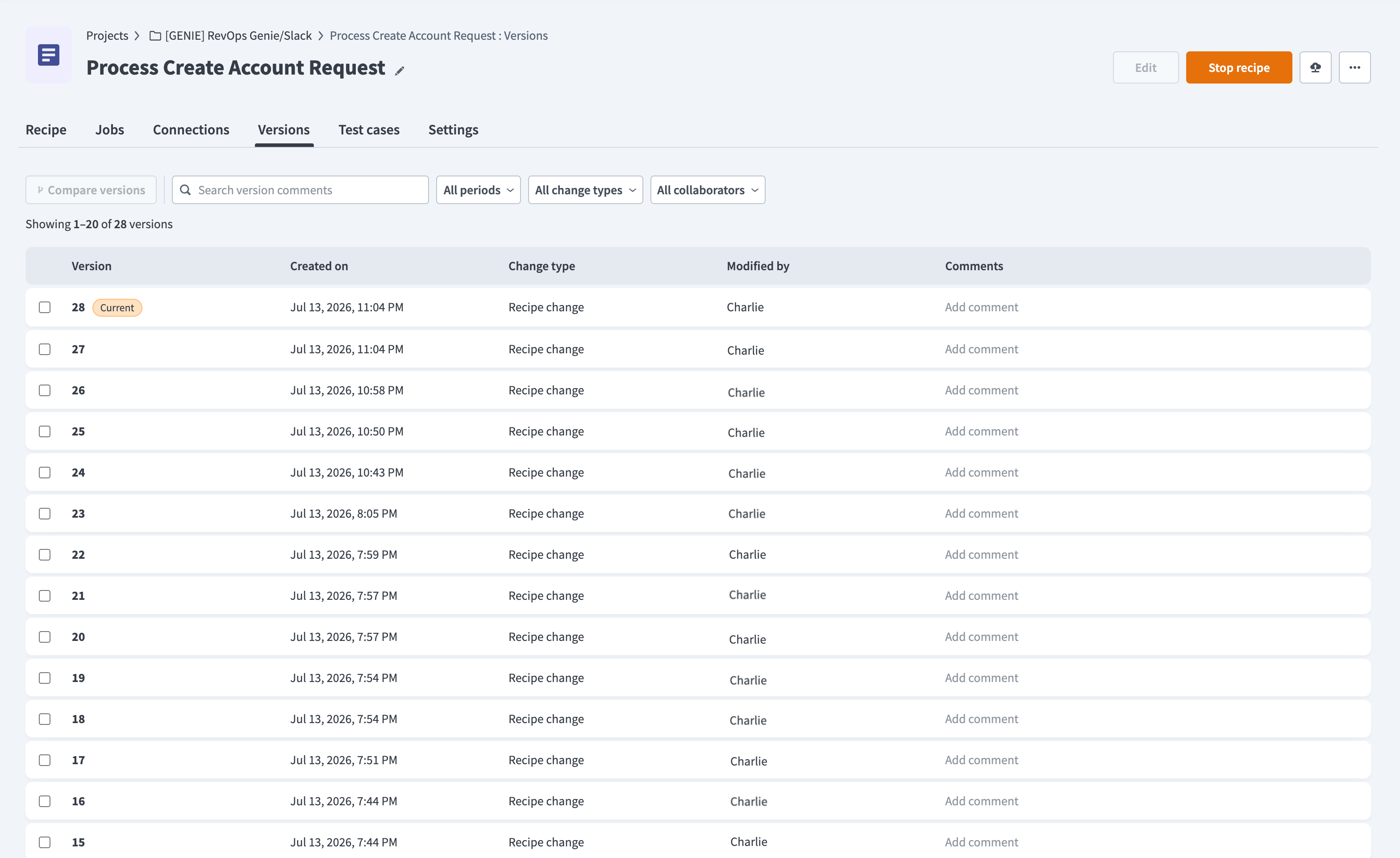Click the Version column header
This screenshot has height=858, width=1400.
click(x=92, y=266)
